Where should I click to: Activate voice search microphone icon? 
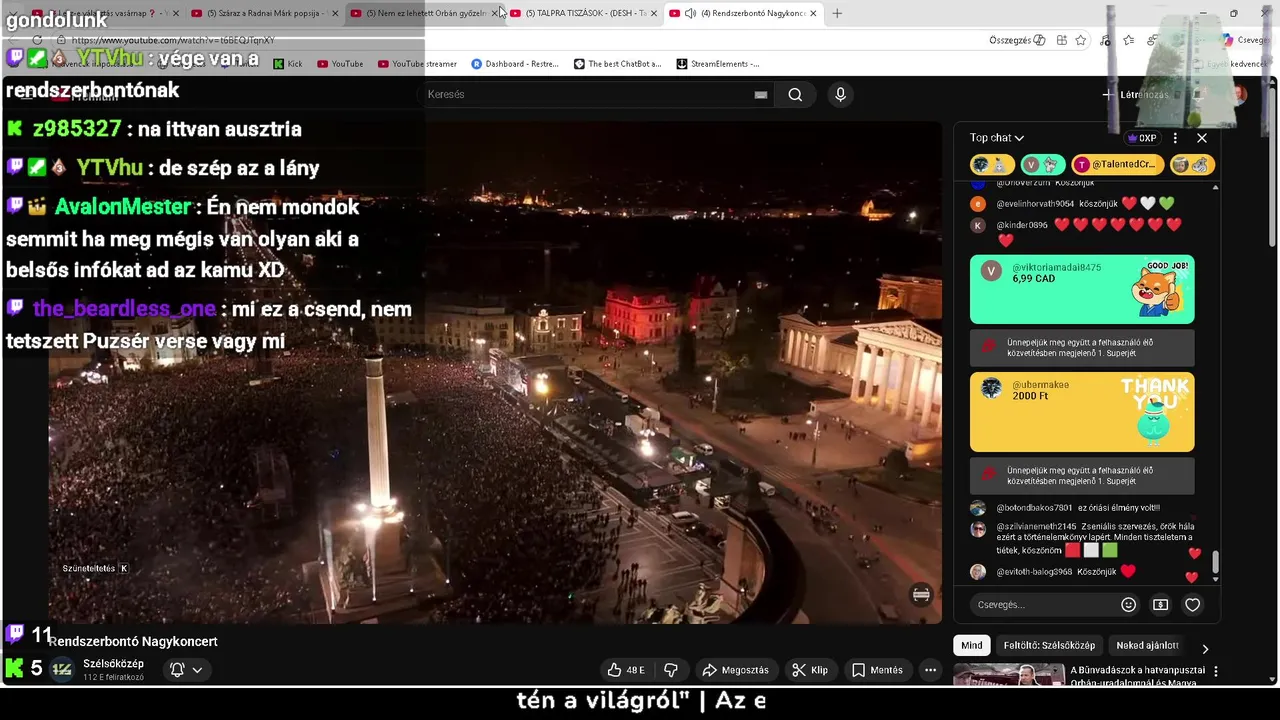click(840, 94)
